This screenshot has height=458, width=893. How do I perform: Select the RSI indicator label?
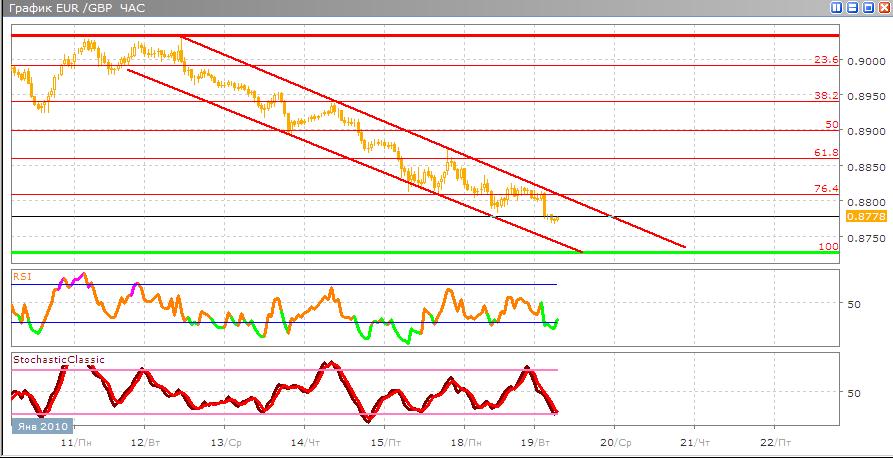[x=22, y=273]
